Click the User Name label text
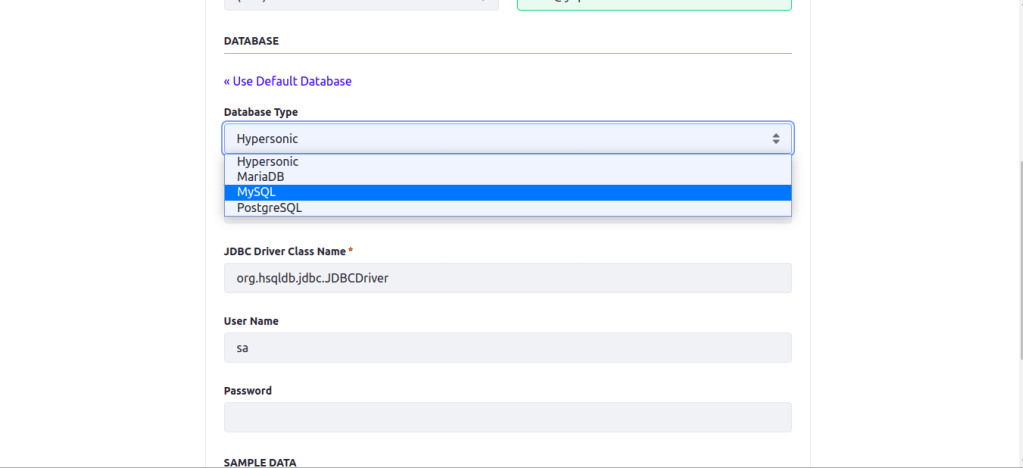 pyautogui.click(x=251, y=321)
